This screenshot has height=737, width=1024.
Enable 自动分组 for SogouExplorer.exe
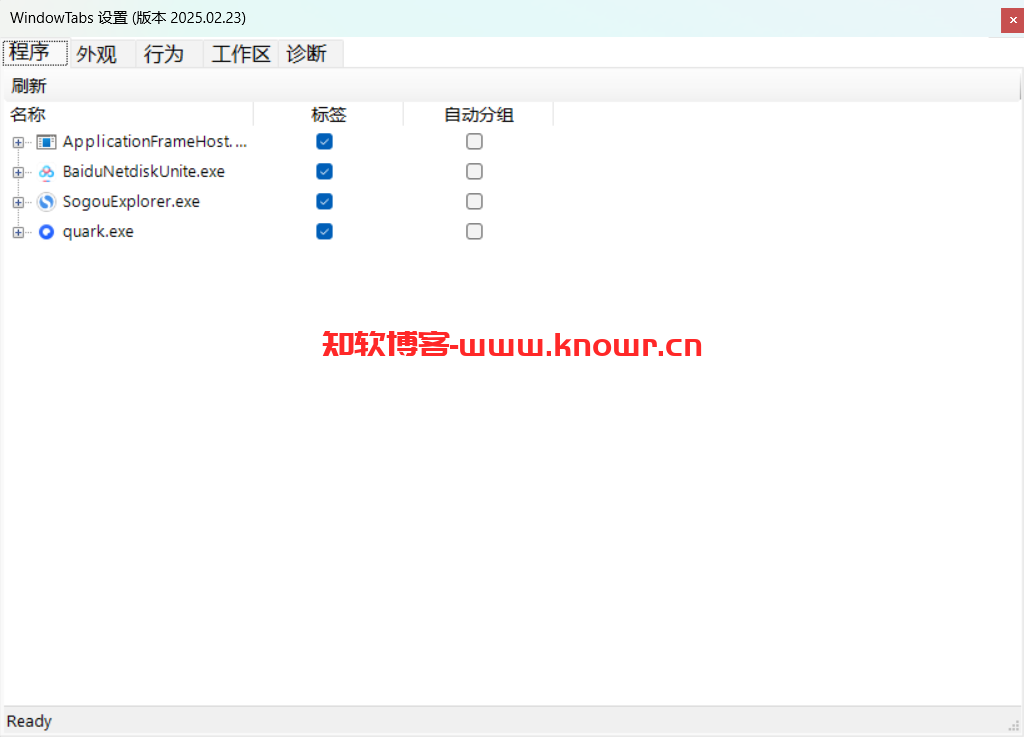[475, 202]
